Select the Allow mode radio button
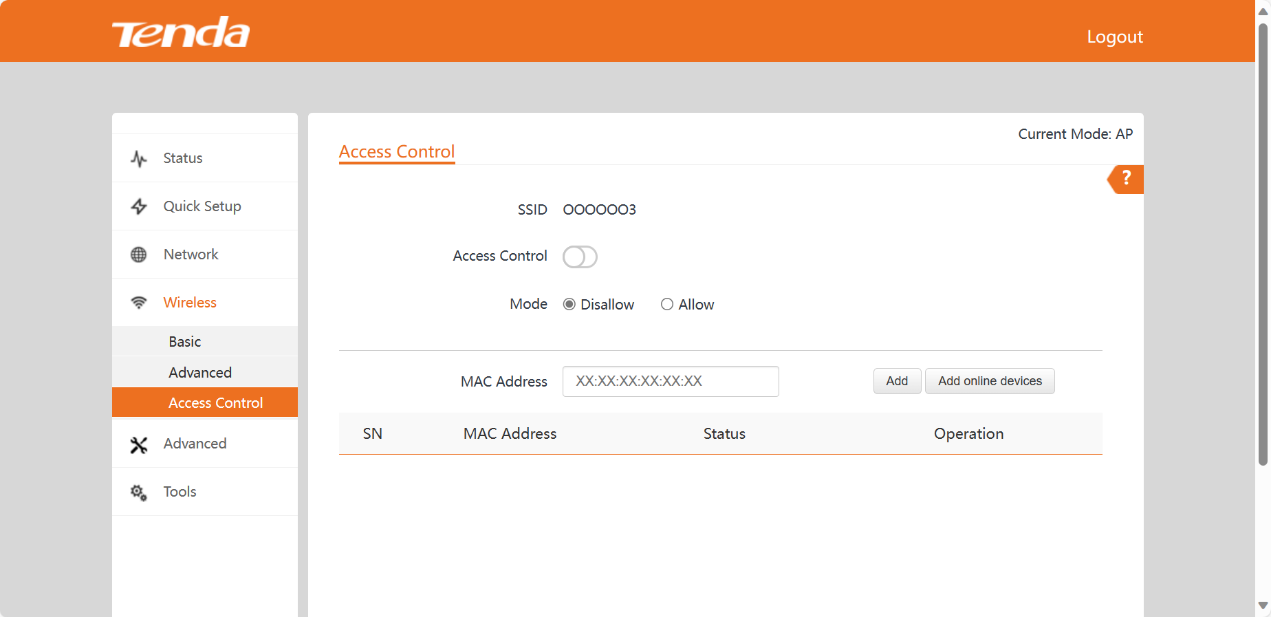This screenshot has height=617, width=1271. point(667,305)
